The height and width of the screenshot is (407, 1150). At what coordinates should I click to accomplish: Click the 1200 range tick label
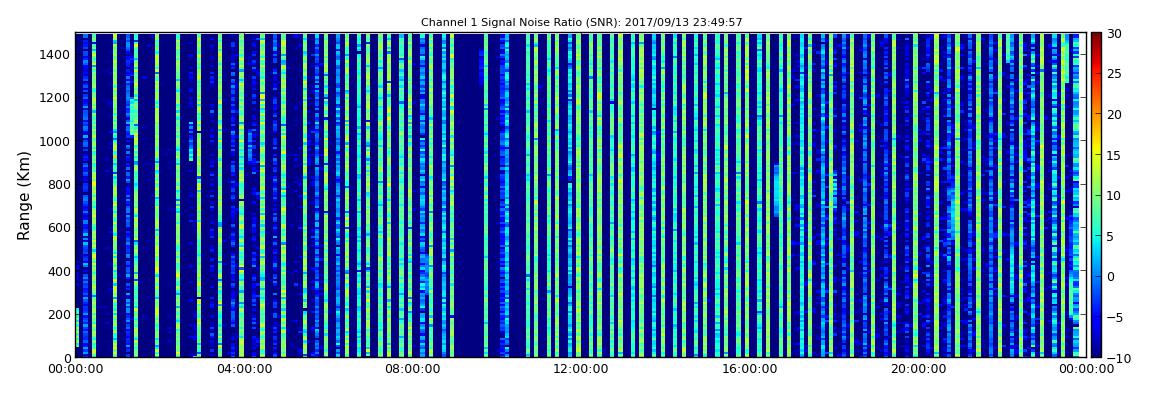click(56, 98)
